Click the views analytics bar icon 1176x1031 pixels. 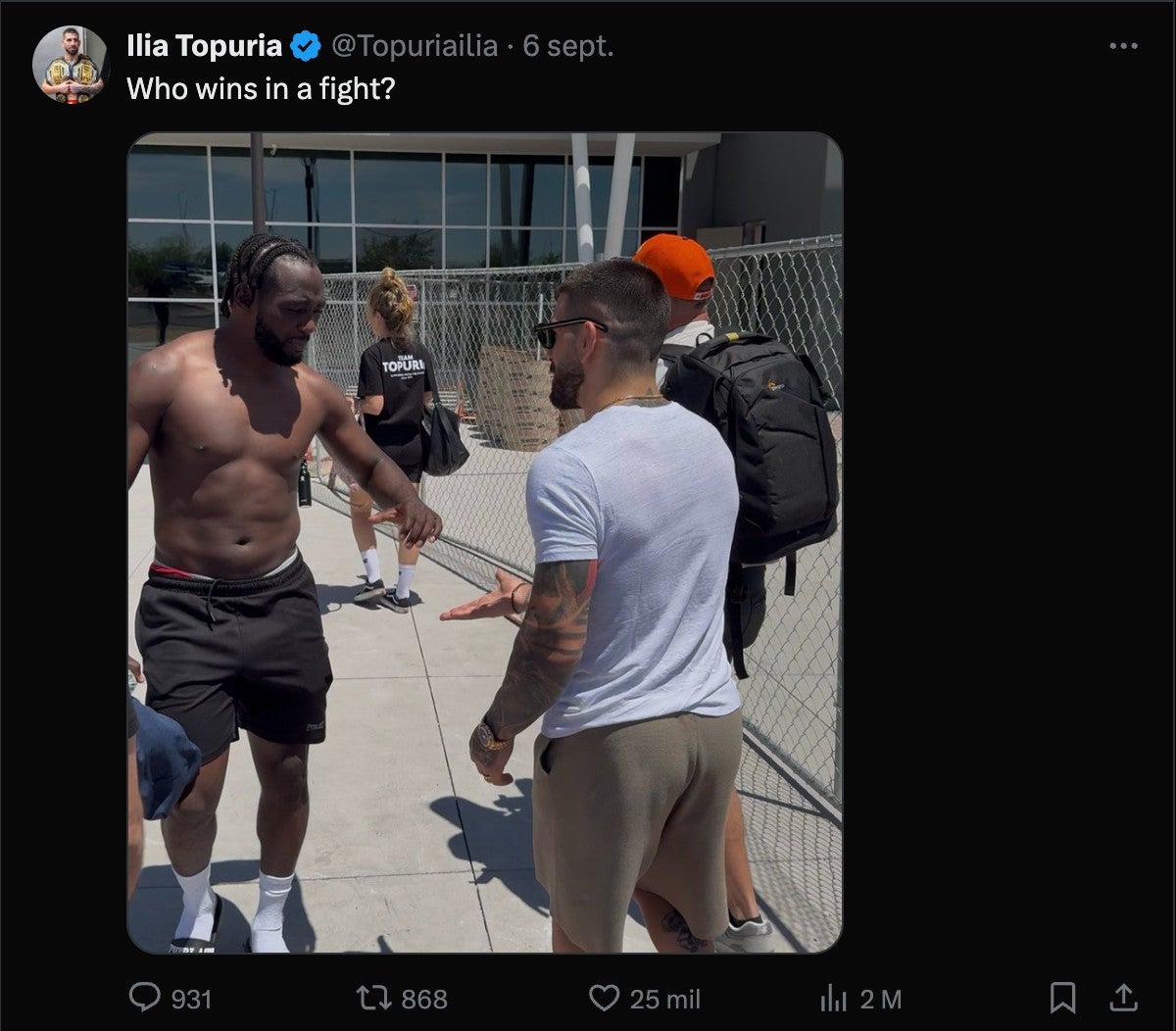[x=833, y=998]
